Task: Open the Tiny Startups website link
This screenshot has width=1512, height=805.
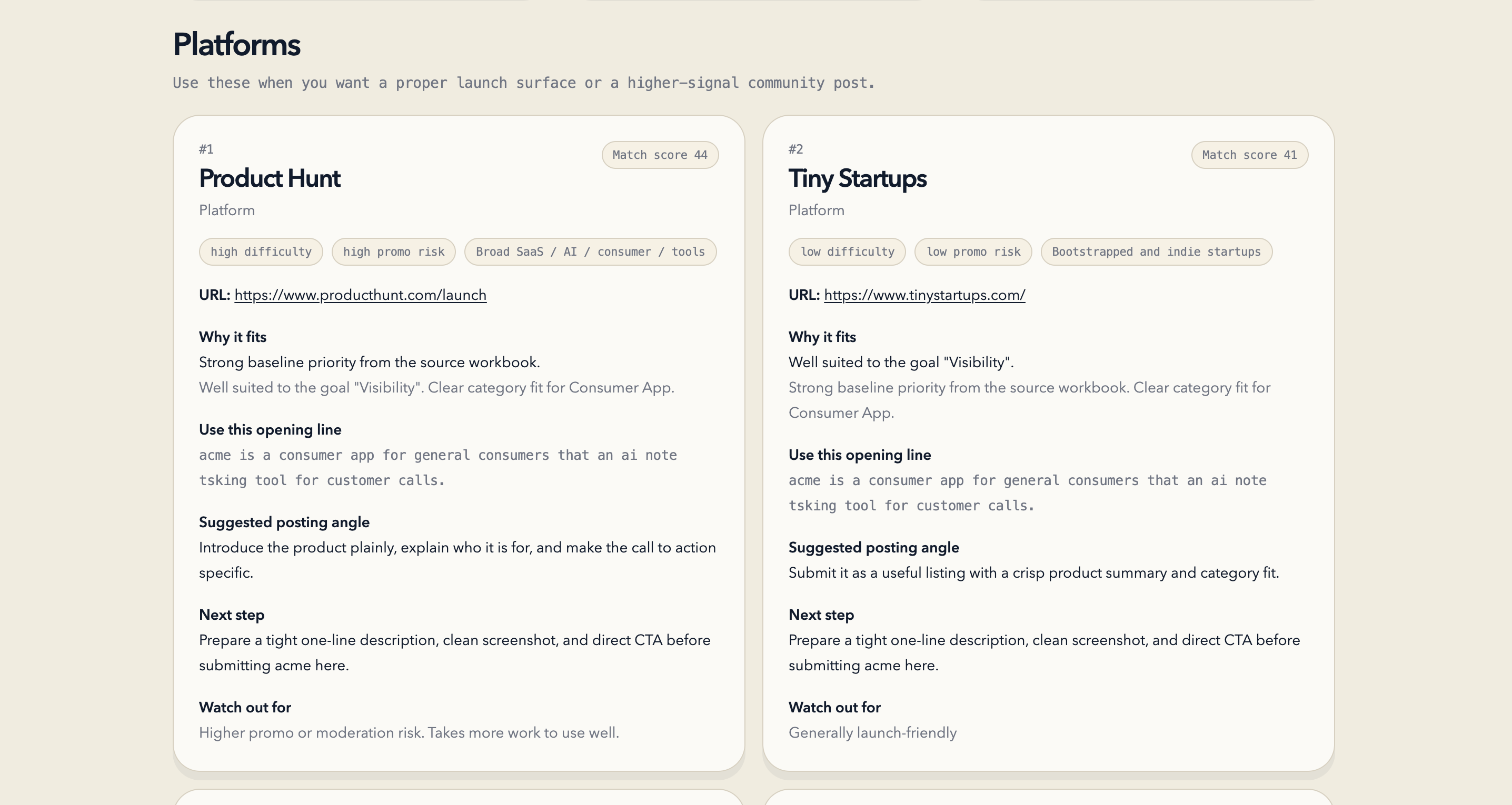Action: tap(923, 295)
